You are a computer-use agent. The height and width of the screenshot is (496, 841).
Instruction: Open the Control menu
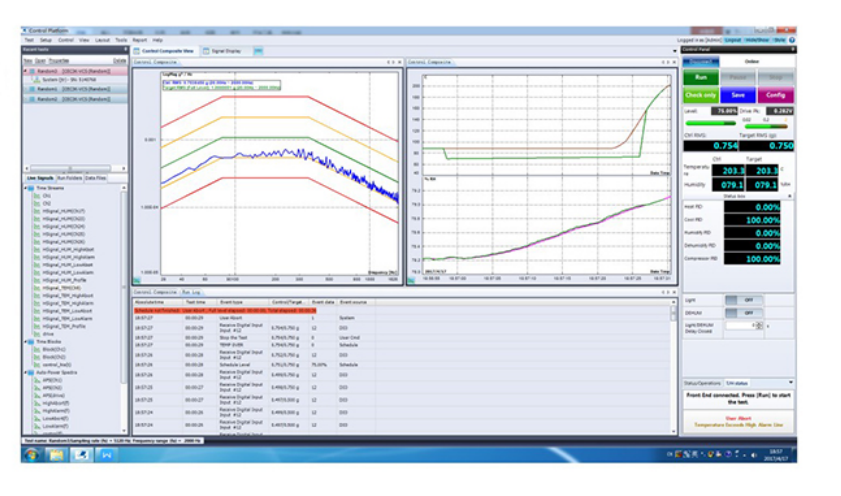coord(66,40)
